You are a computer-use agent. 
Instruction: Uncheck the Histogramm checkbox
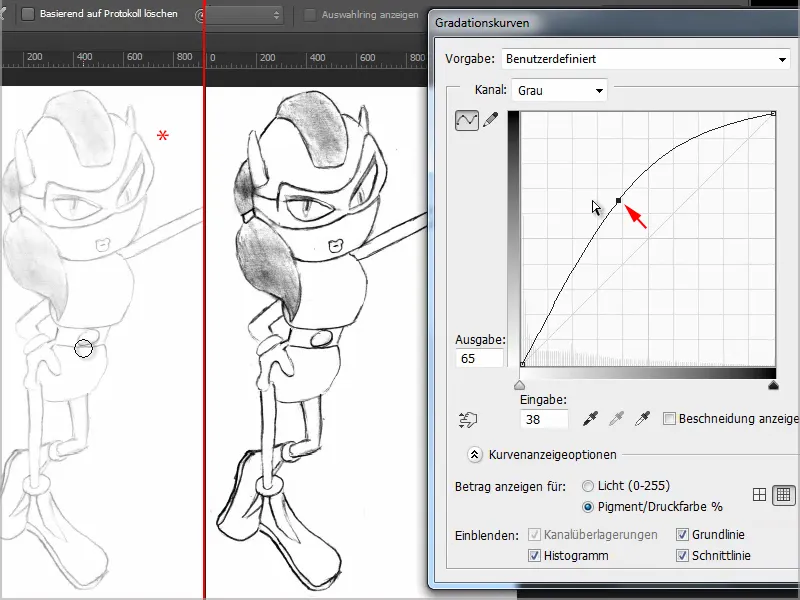(x=534, y=556)
